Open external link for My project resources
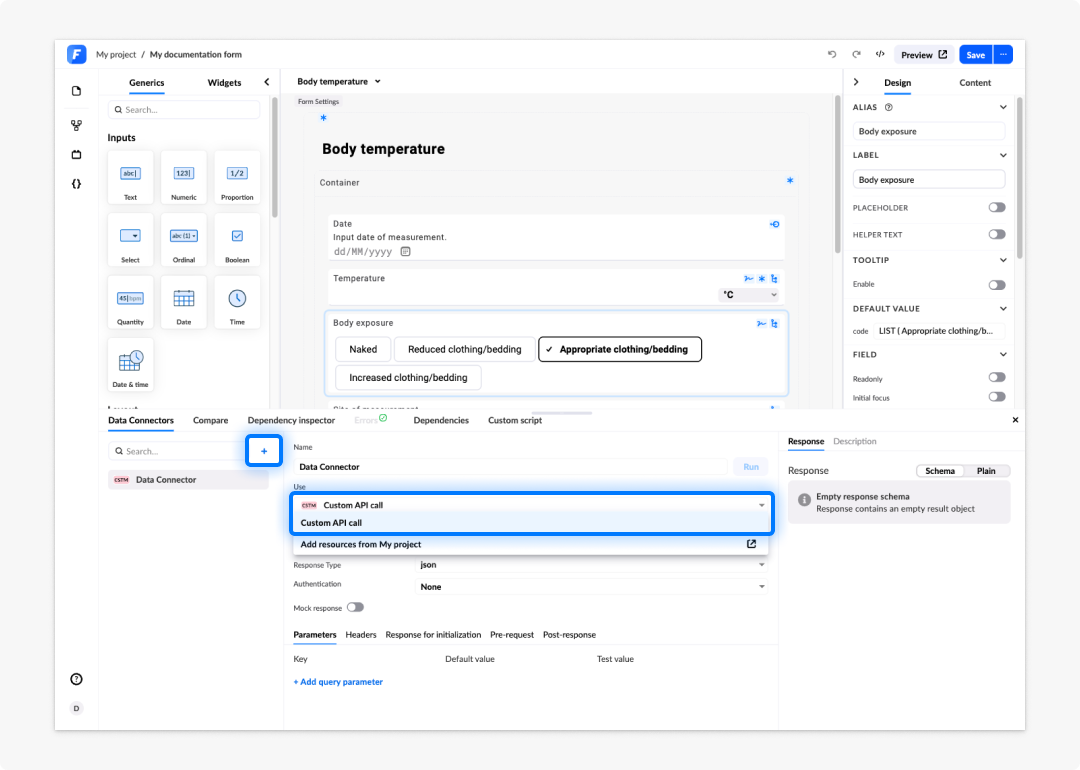Image resolution: width=1080 pixels, height=770 pixels. [751, 544]
